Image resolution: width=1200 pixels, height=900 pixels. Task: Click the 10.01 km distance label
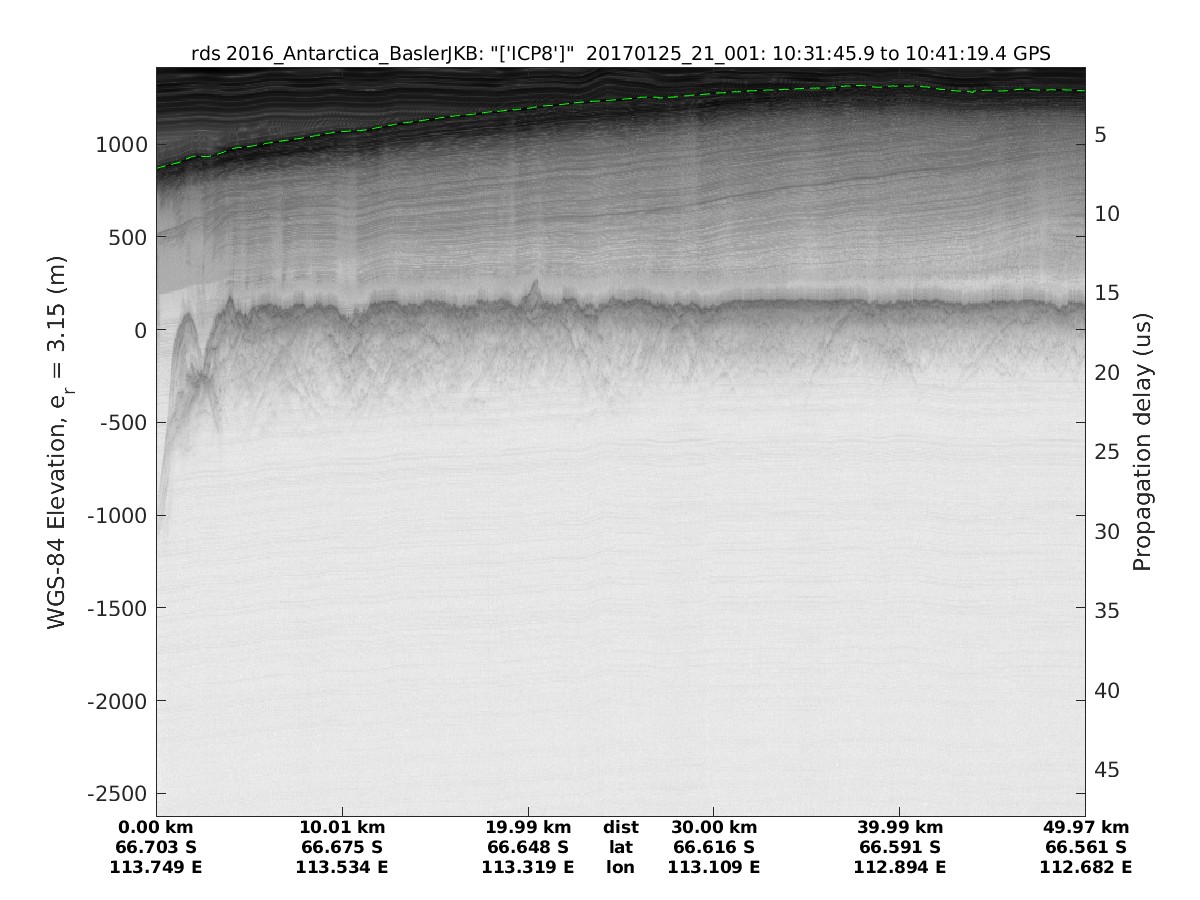click(x=342, y=827)
